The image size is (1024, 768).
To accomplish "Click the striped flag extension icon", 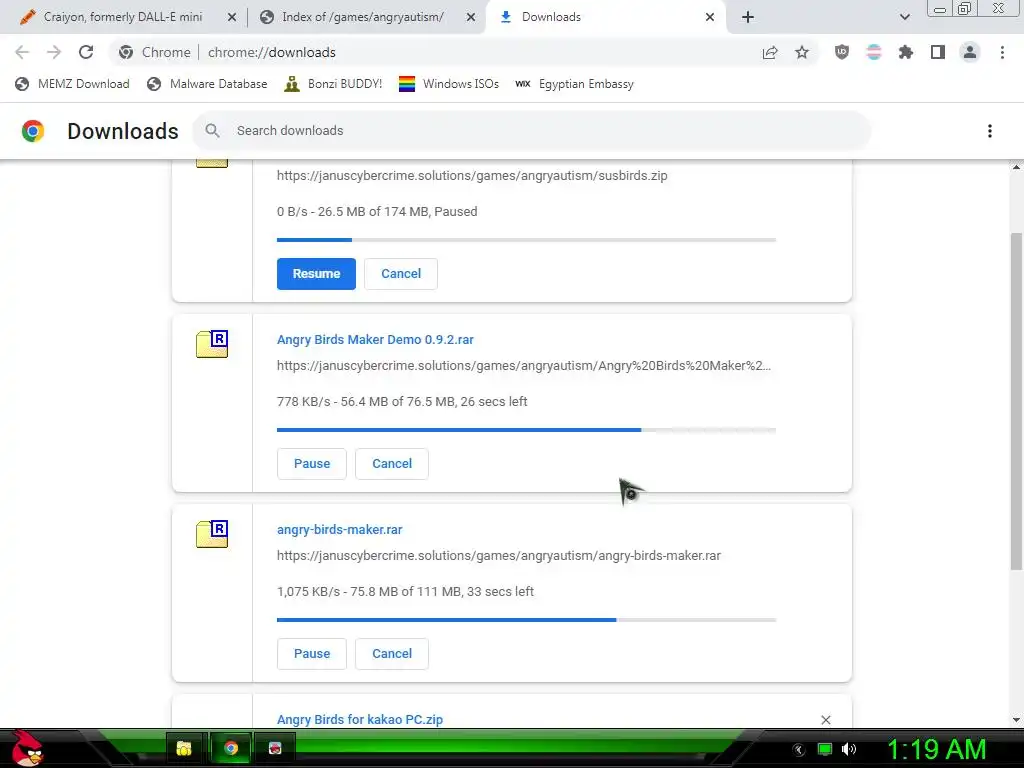I will click(874, 52).
